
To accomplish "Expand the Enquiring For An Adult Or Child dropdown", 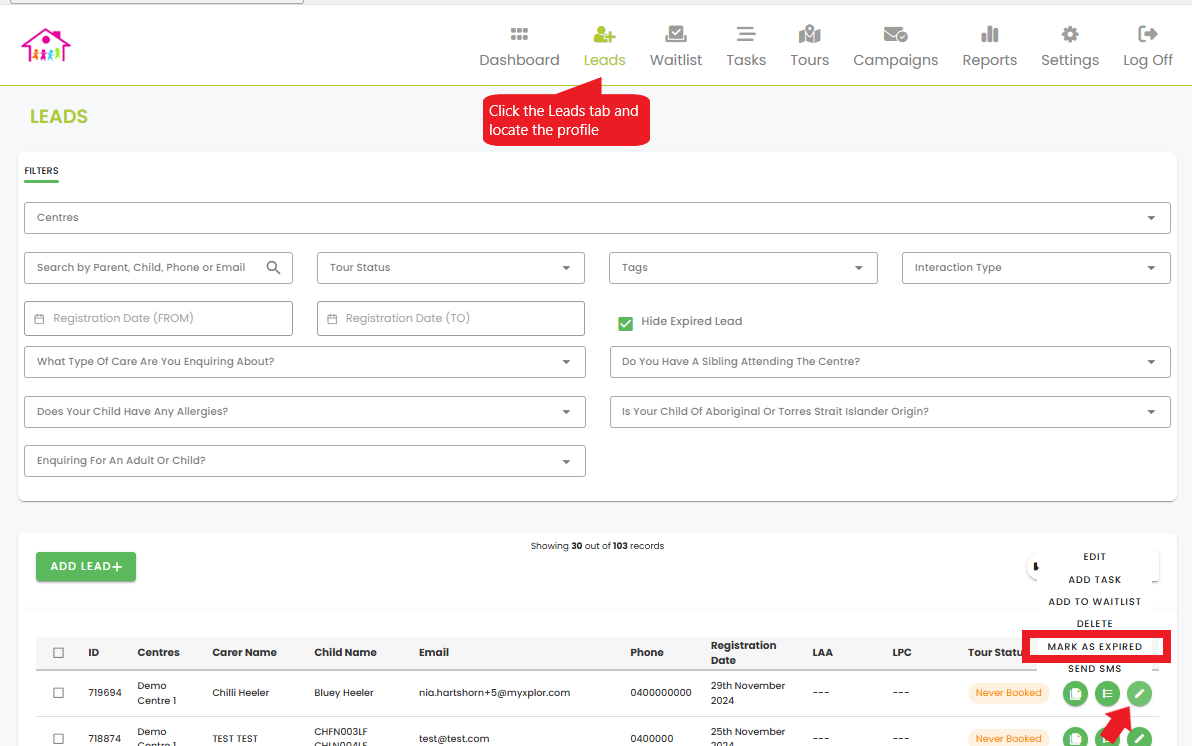I will tap(305, 461).
